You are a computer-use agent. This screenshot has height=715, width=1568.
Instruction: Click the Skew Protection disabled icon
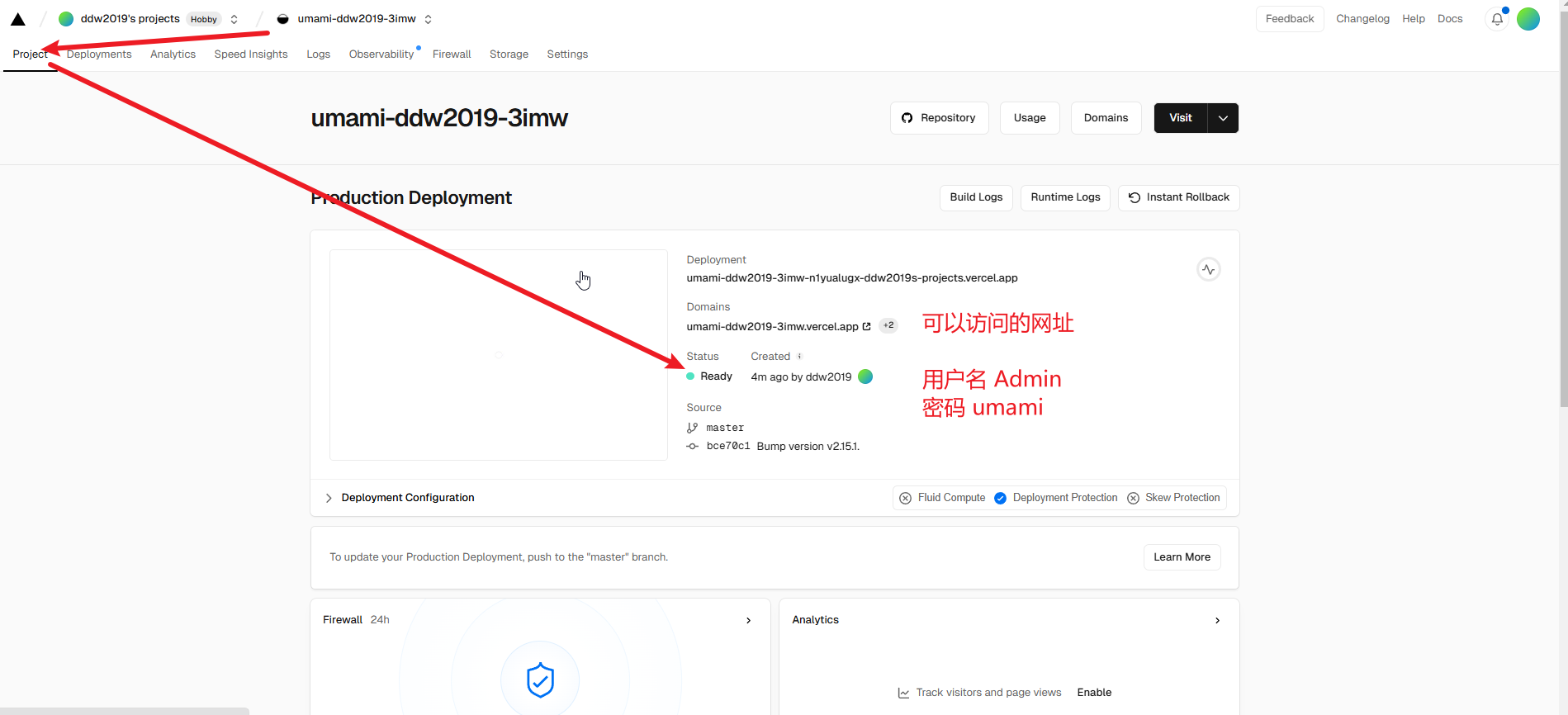point(1133,498)
